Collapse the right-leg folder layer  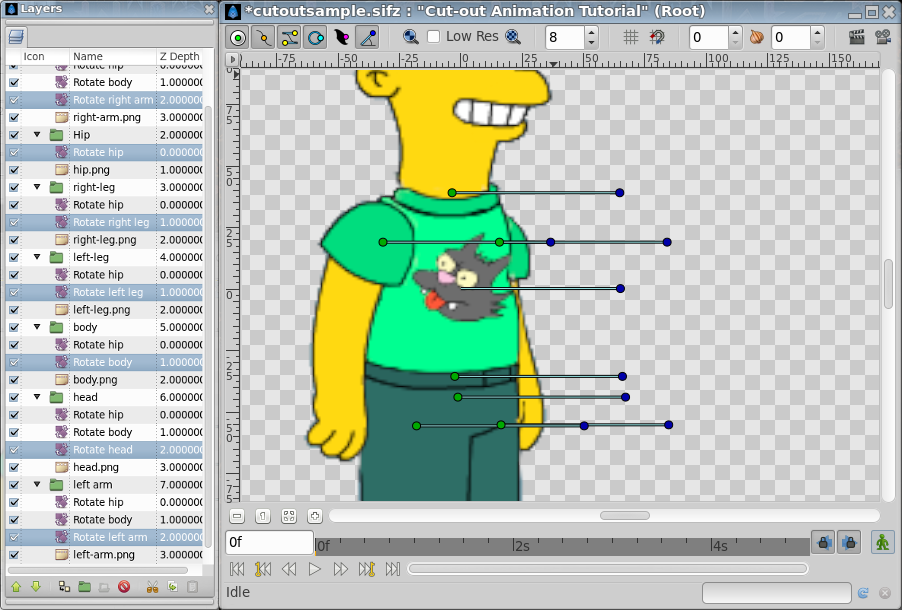pos(37,187)
